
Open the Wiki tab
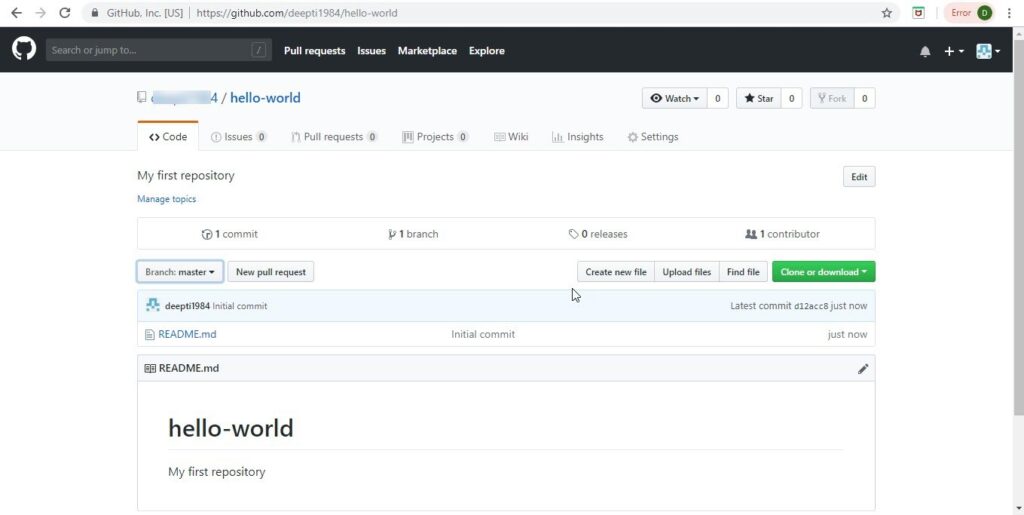coord(511,136)
